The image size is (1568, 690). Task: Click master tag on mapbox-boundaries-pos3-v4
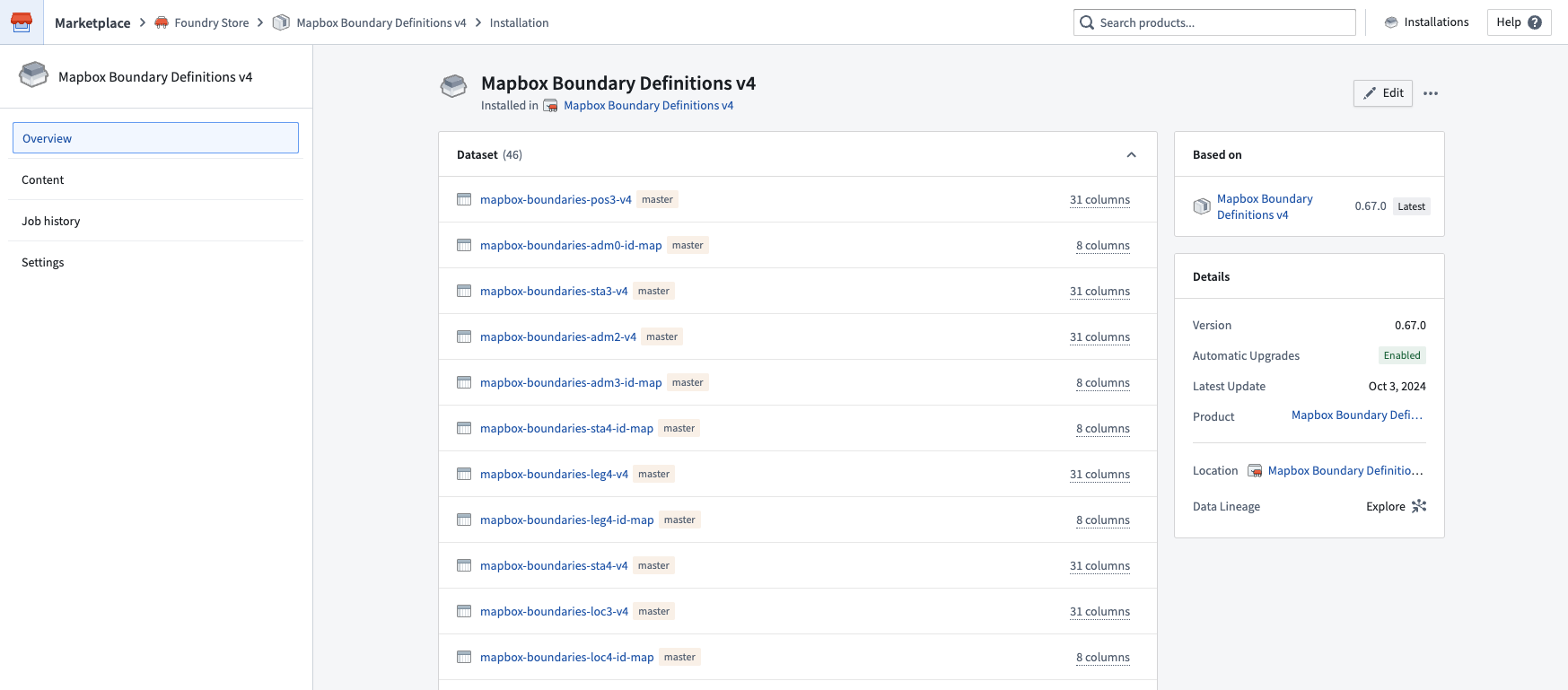pyautogui.click(x=657, y=199)
